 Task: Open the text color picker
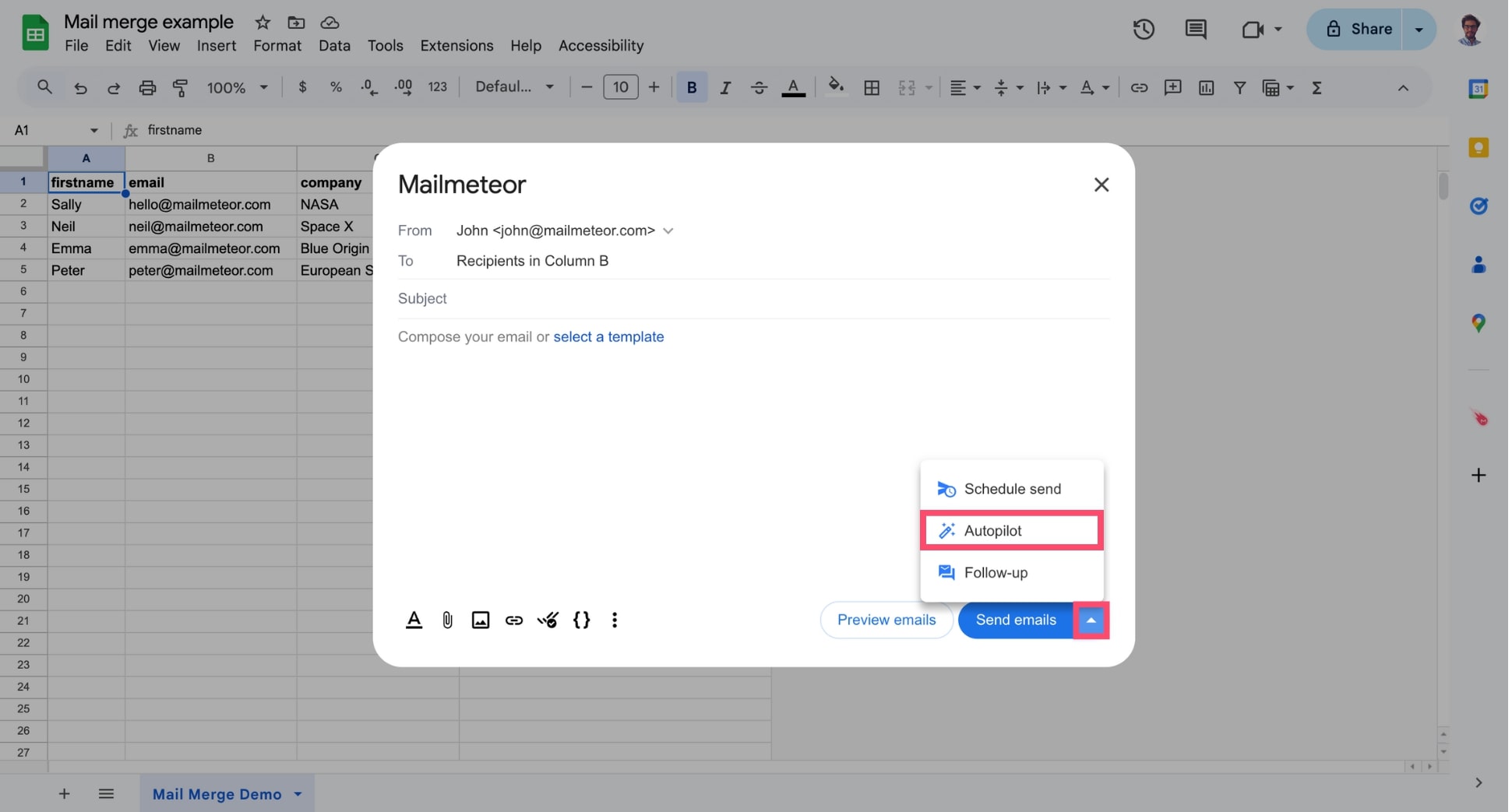(x=793, y=87)
